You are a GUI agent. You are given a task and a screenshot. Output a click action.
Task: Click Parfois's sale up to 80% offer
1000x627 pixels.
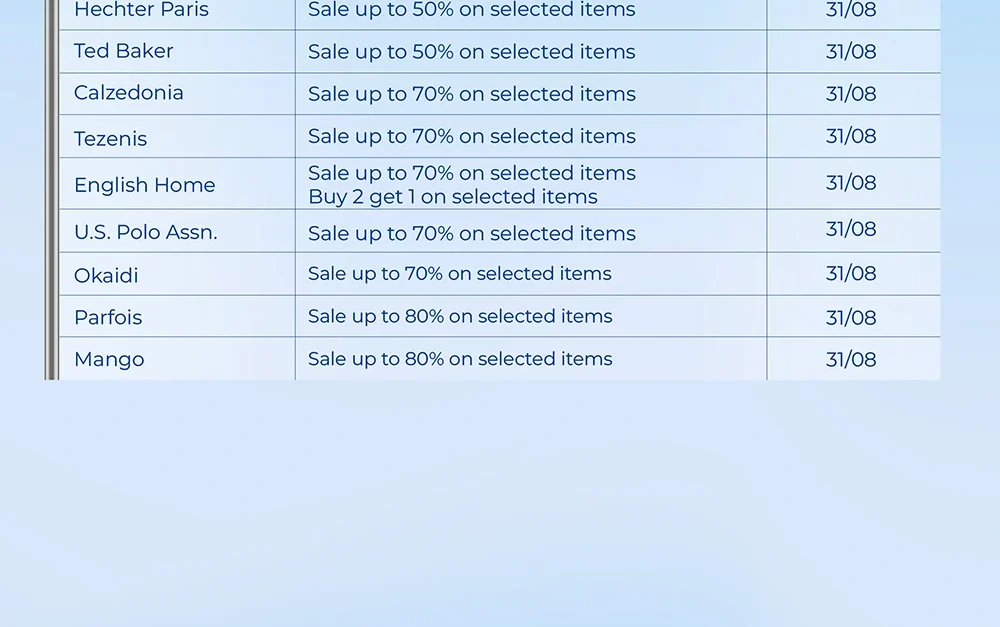tap(460, 316)
